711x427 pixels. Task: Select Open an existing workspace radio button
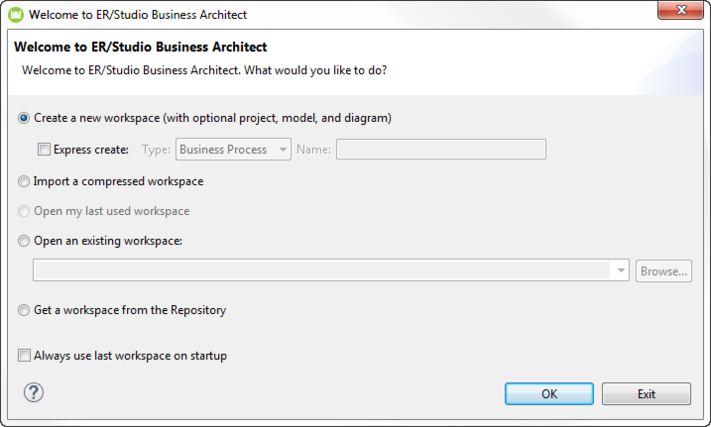24,241
